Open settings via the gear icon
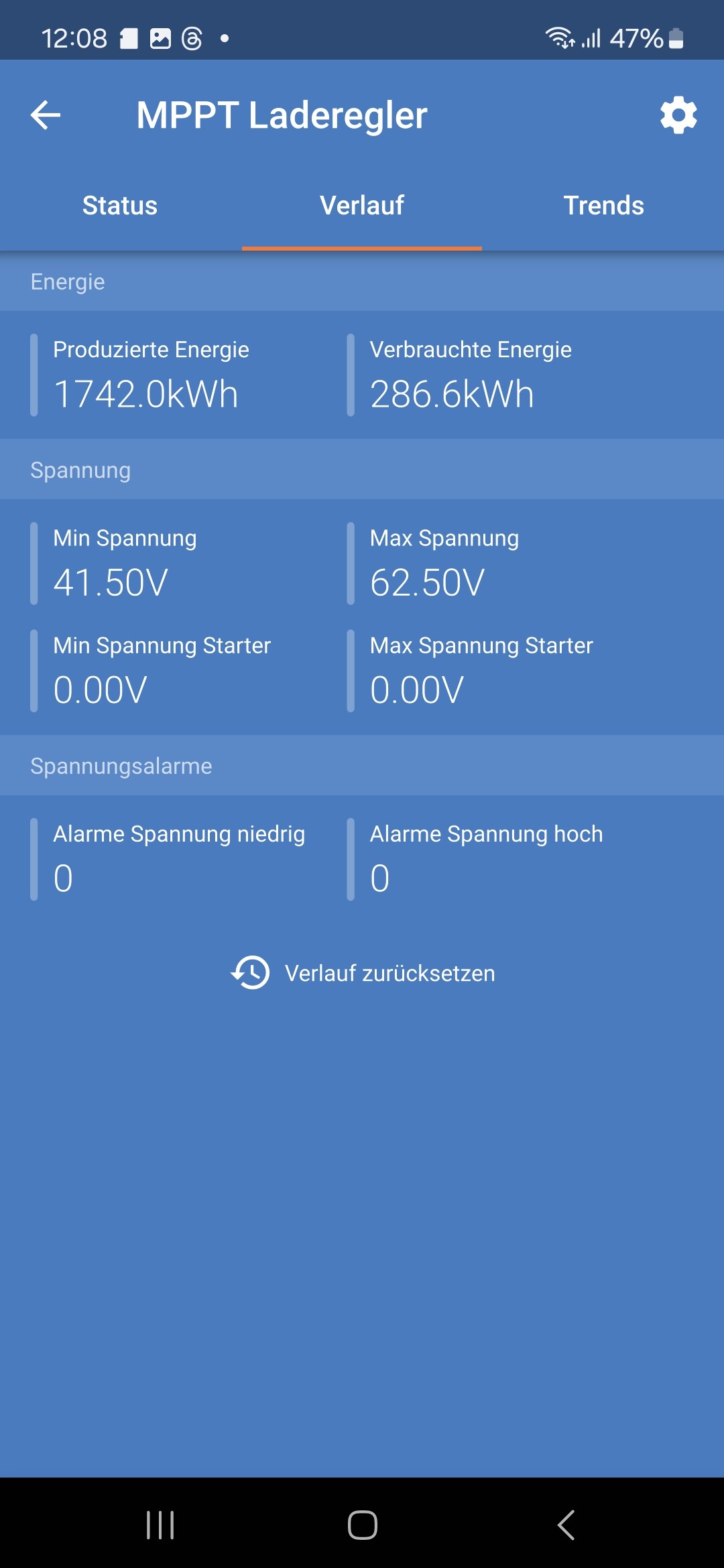 pos(678,115)
